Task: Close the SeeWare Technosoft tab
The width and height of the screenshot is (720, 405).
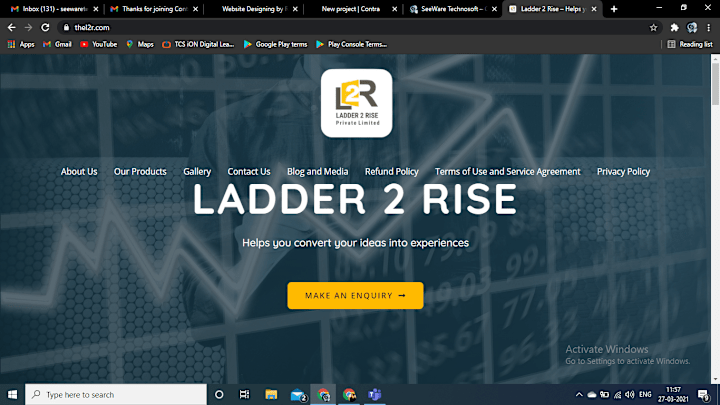Action: [x=494, y=9]
